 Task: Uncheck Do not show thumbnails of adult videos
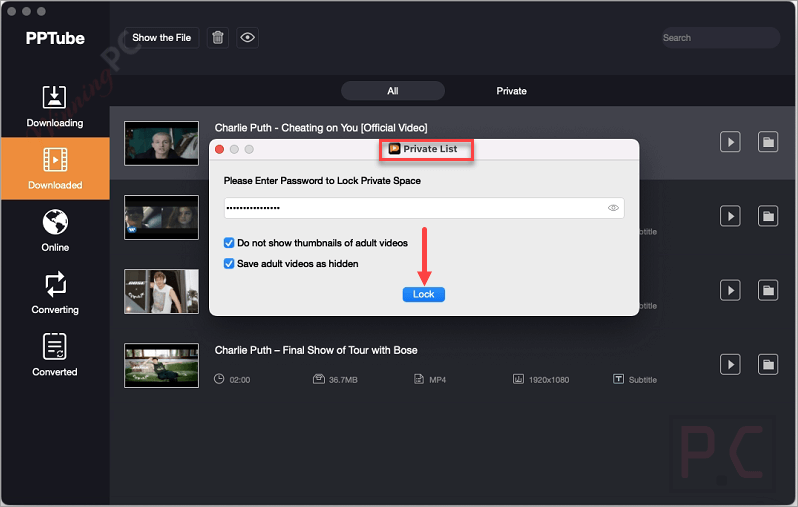click(229, 243)
